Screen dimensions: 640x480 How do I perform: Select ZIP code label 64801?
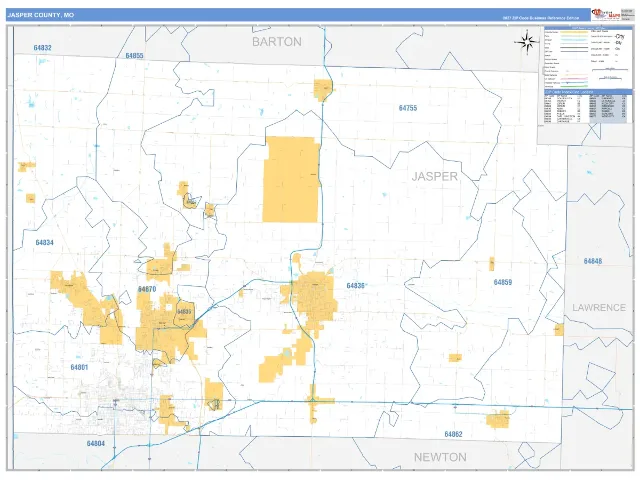(79, 367)
